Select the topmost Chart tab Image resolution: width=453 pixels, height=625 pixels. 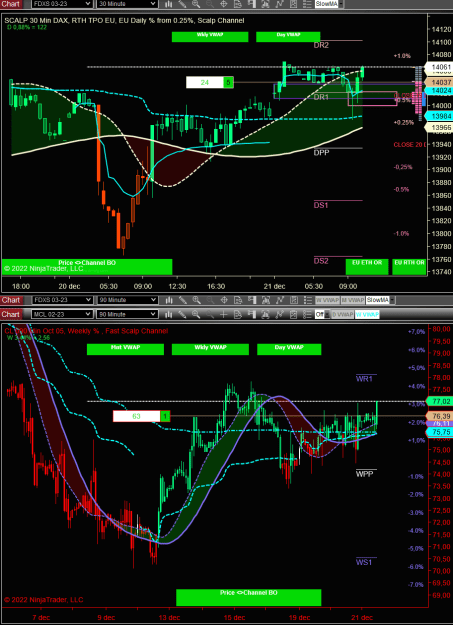click(11, 4)
